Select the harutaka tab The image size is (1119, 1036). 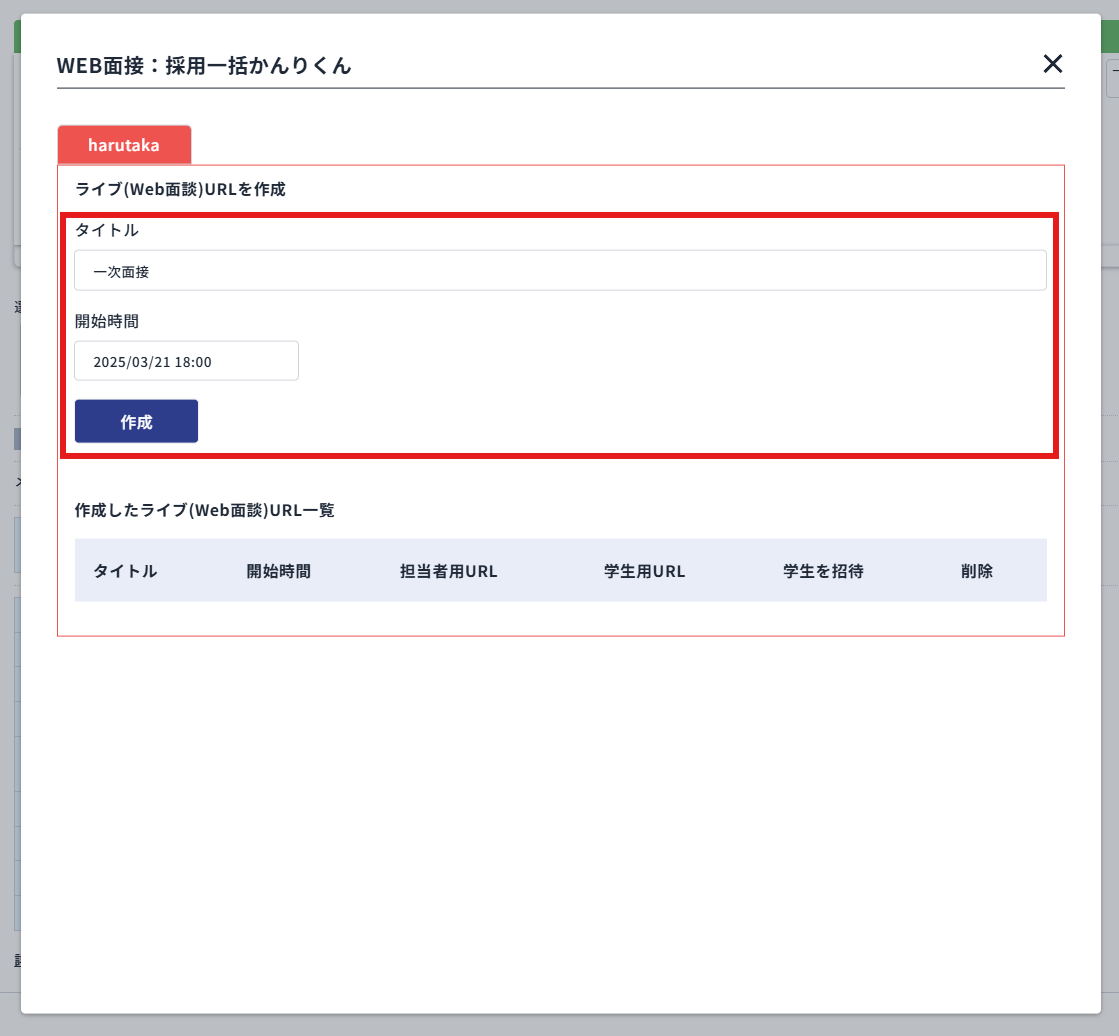click(124, 145)
